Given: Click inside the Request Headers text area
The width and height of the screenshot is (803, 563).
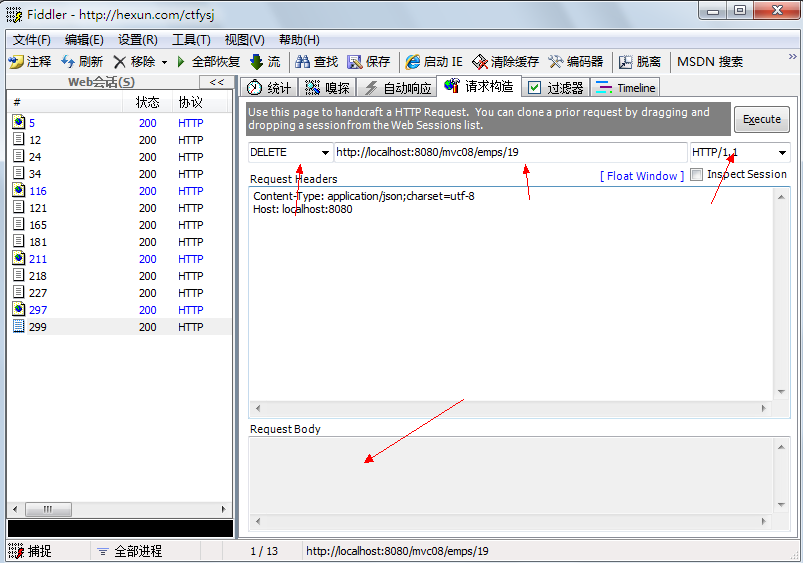Looking at the screenshot, I should point(510,294).
